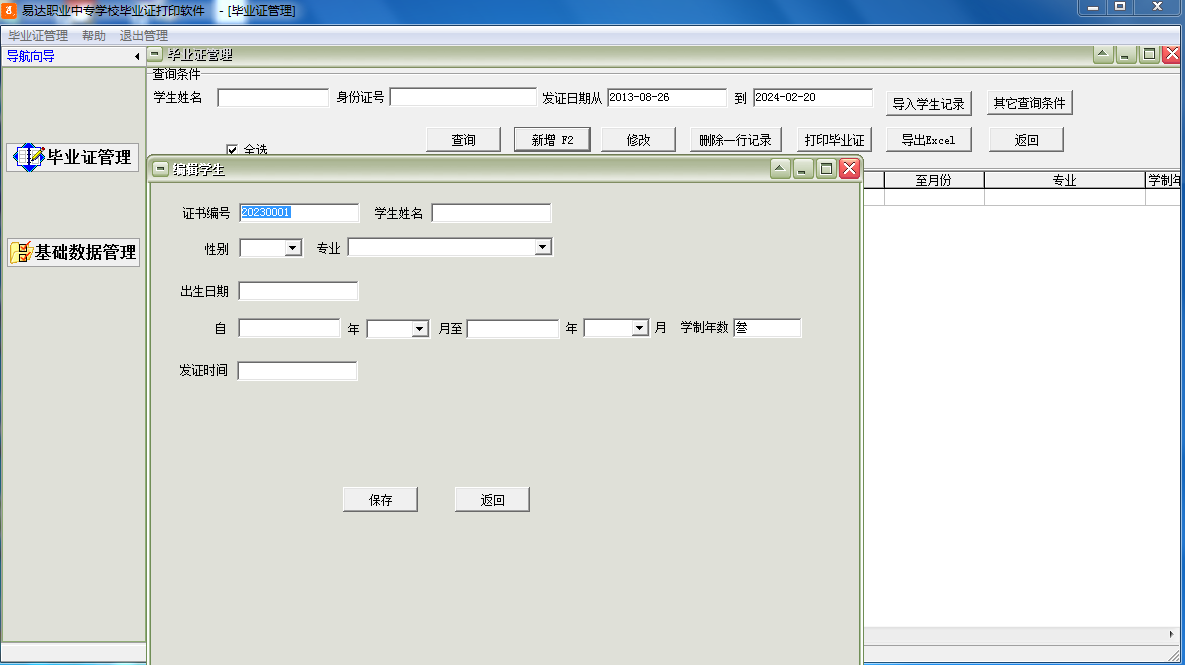Roll up the 毕业证管理 window with the up arrow
Screen dimensions: 1185x665
pyautogui.click(x=1103, y=54)
